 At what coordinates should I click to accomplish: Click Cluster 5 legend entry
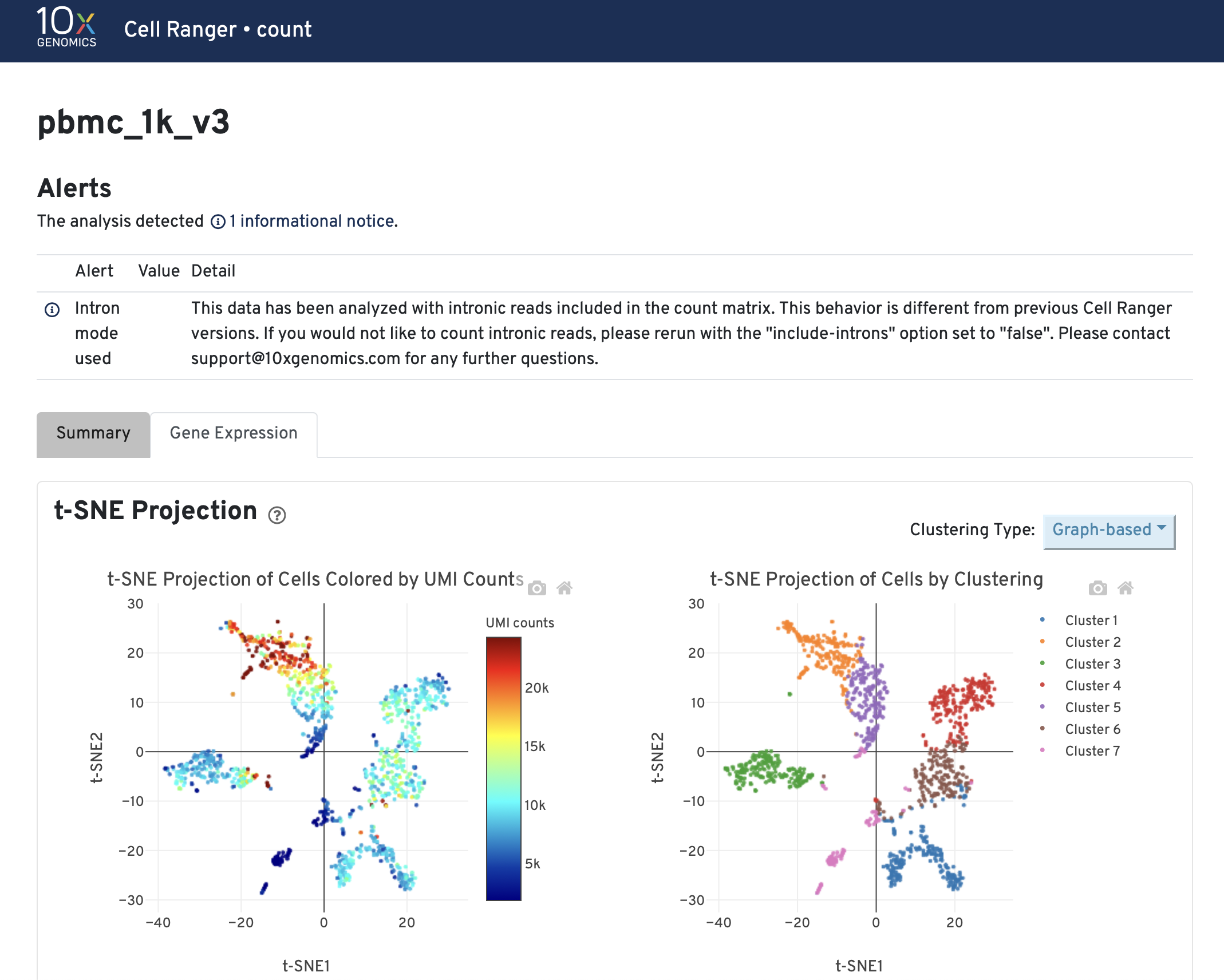[x=1080, y=708]
